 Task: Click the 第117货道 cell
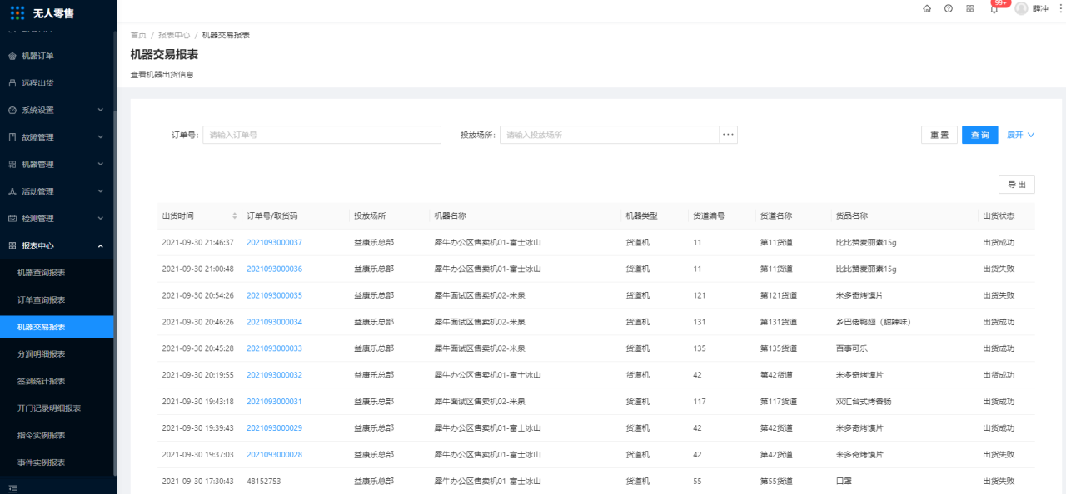point(778,401)
